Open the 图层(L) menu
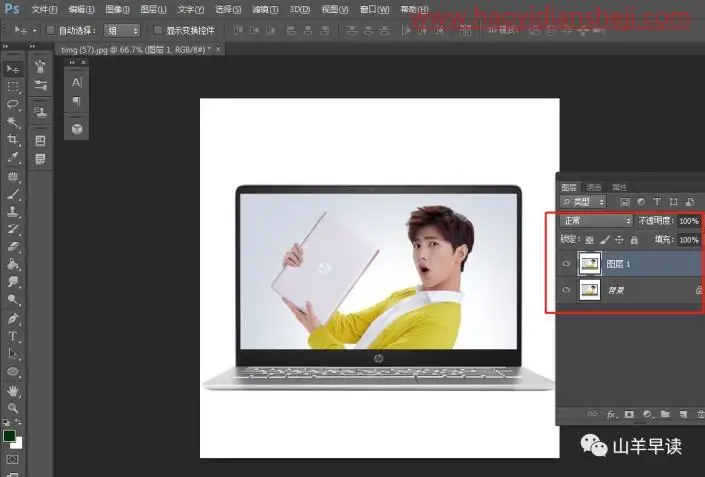Viewport: 705px width, 477px height. coord(153,9)
